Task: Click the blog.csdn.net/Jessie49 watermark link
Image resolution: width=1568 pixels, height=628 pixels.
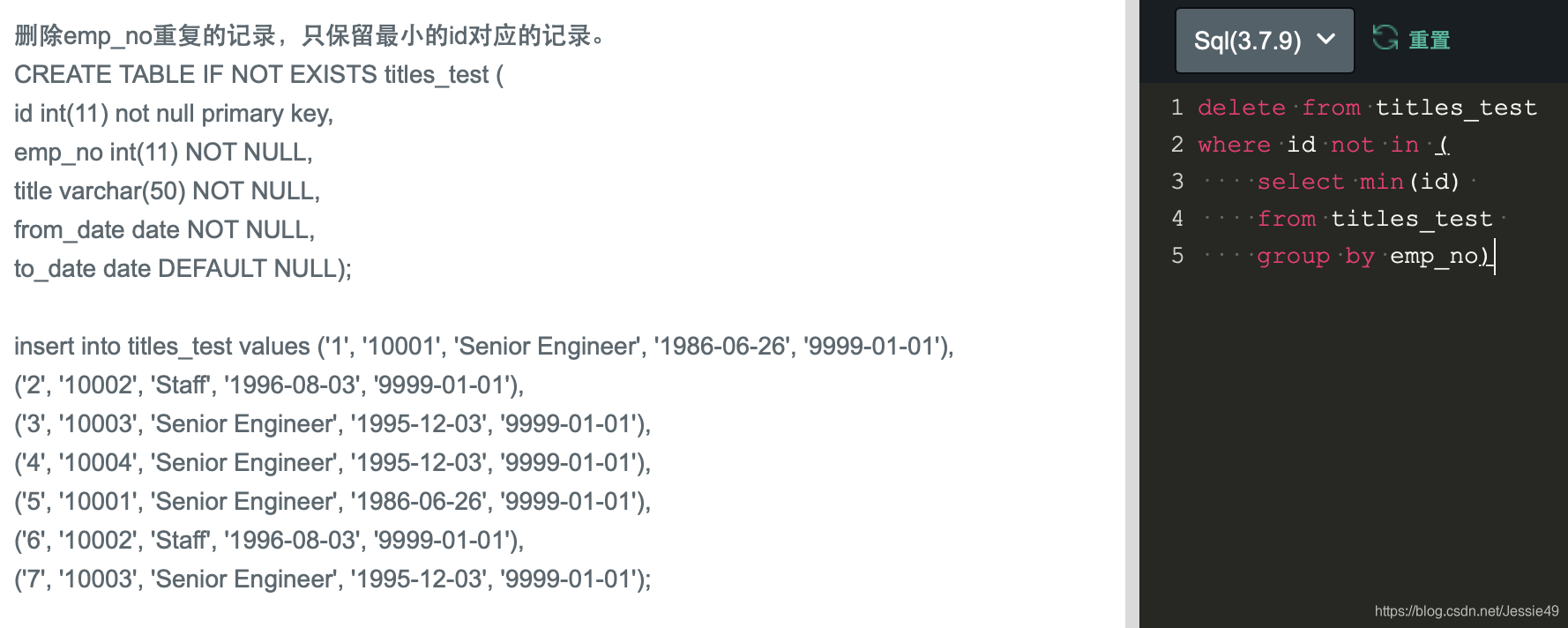Action: pyautogui.click(x=1466, y=611)
